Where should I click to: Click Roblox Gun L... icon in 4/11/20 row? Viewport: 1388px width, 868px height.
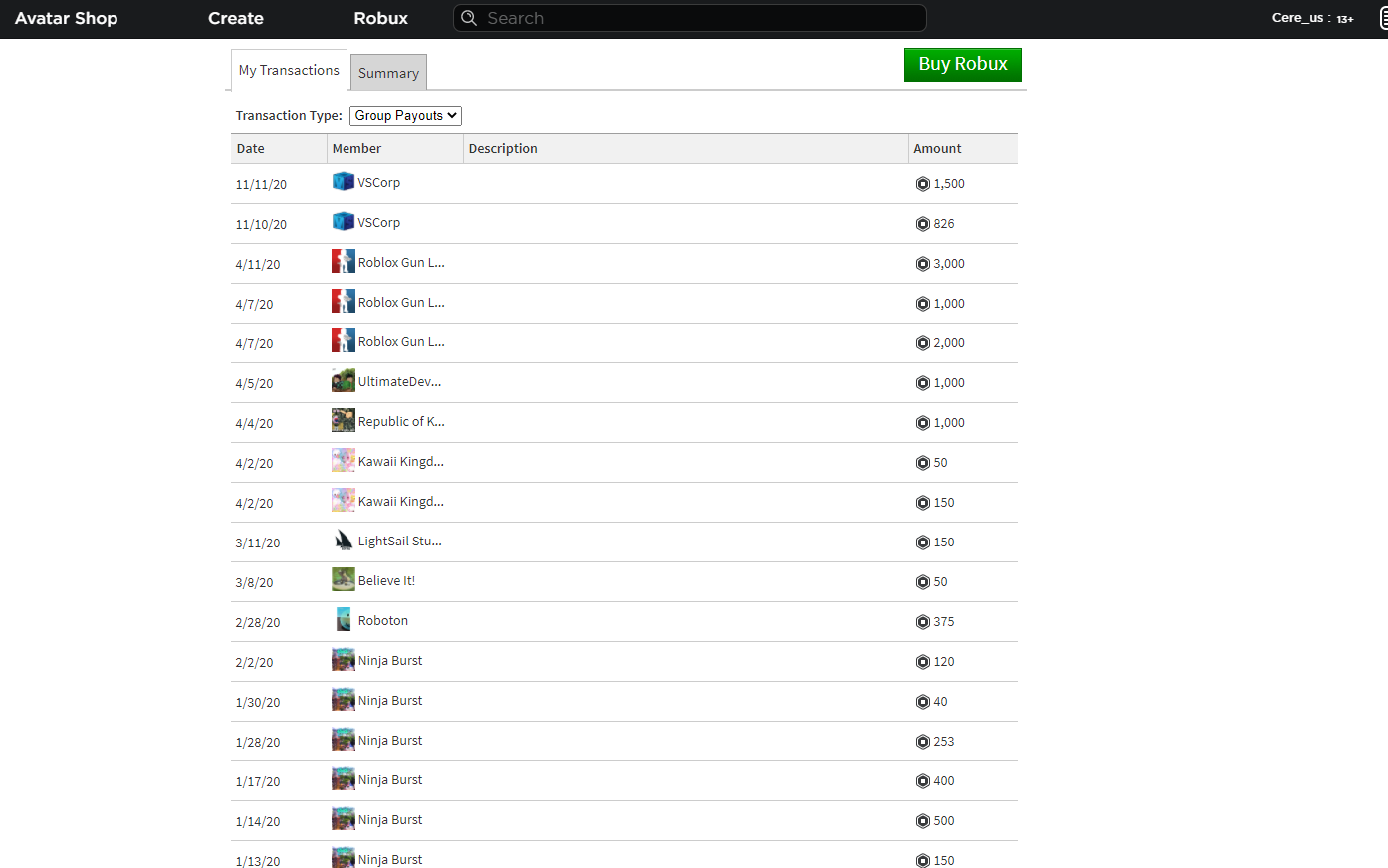[x=344, y=261]
